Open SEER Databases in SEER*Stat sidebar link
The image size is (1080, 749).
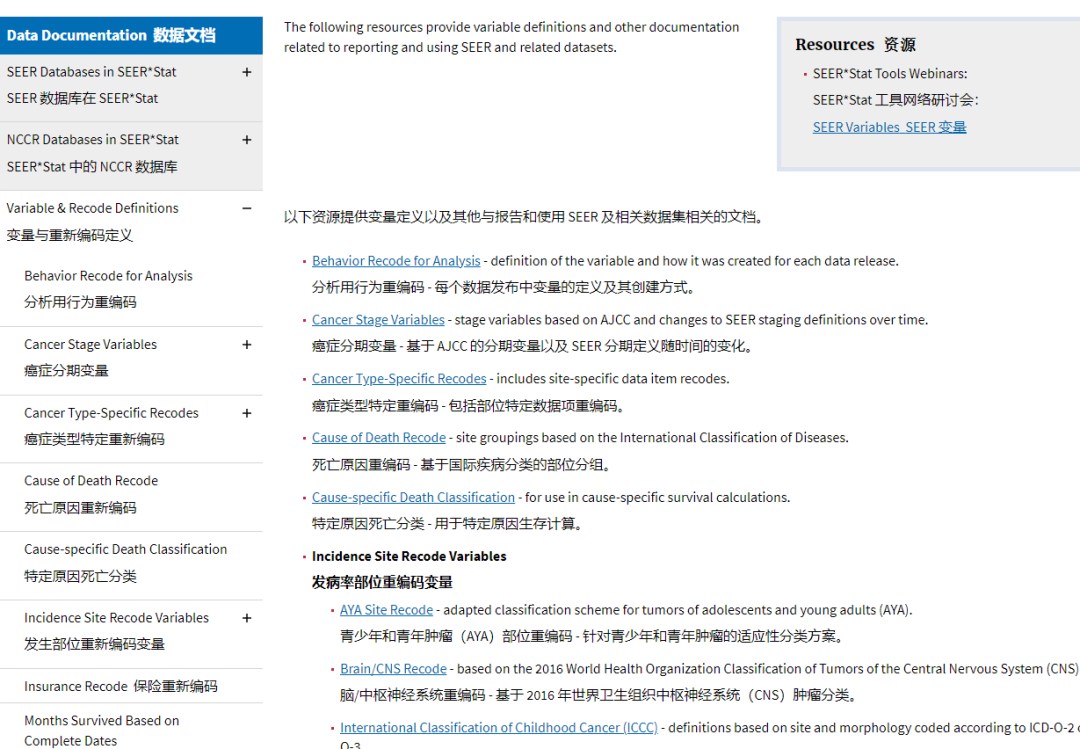(92, 85)
